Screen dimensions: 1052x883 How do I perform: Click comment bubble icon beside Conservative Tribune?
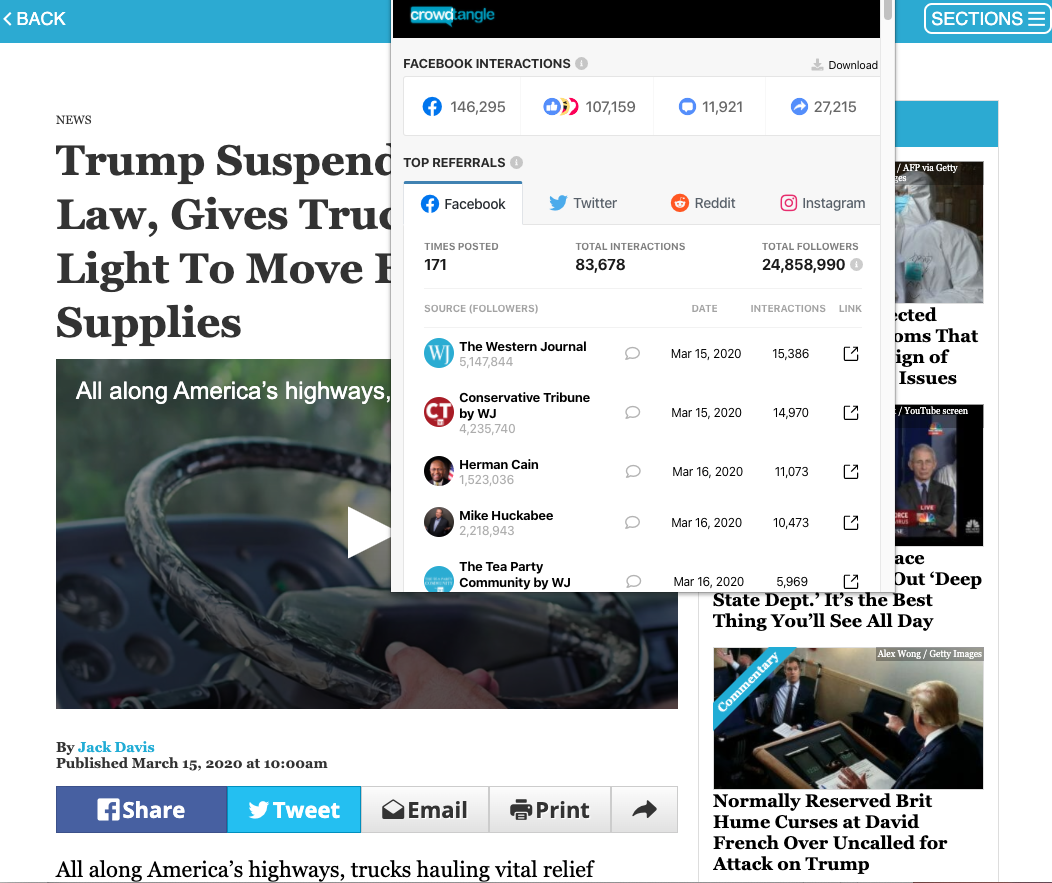coord(632,413)
